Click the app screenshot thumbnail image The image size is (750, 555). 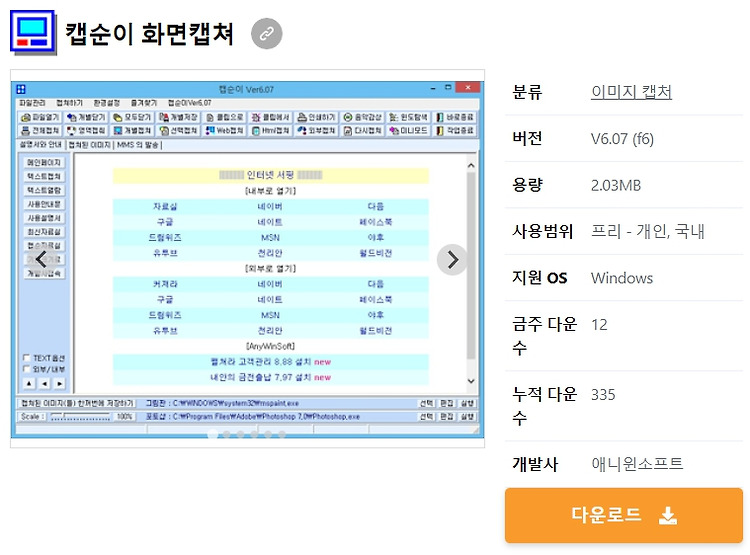tap(247, 259)
